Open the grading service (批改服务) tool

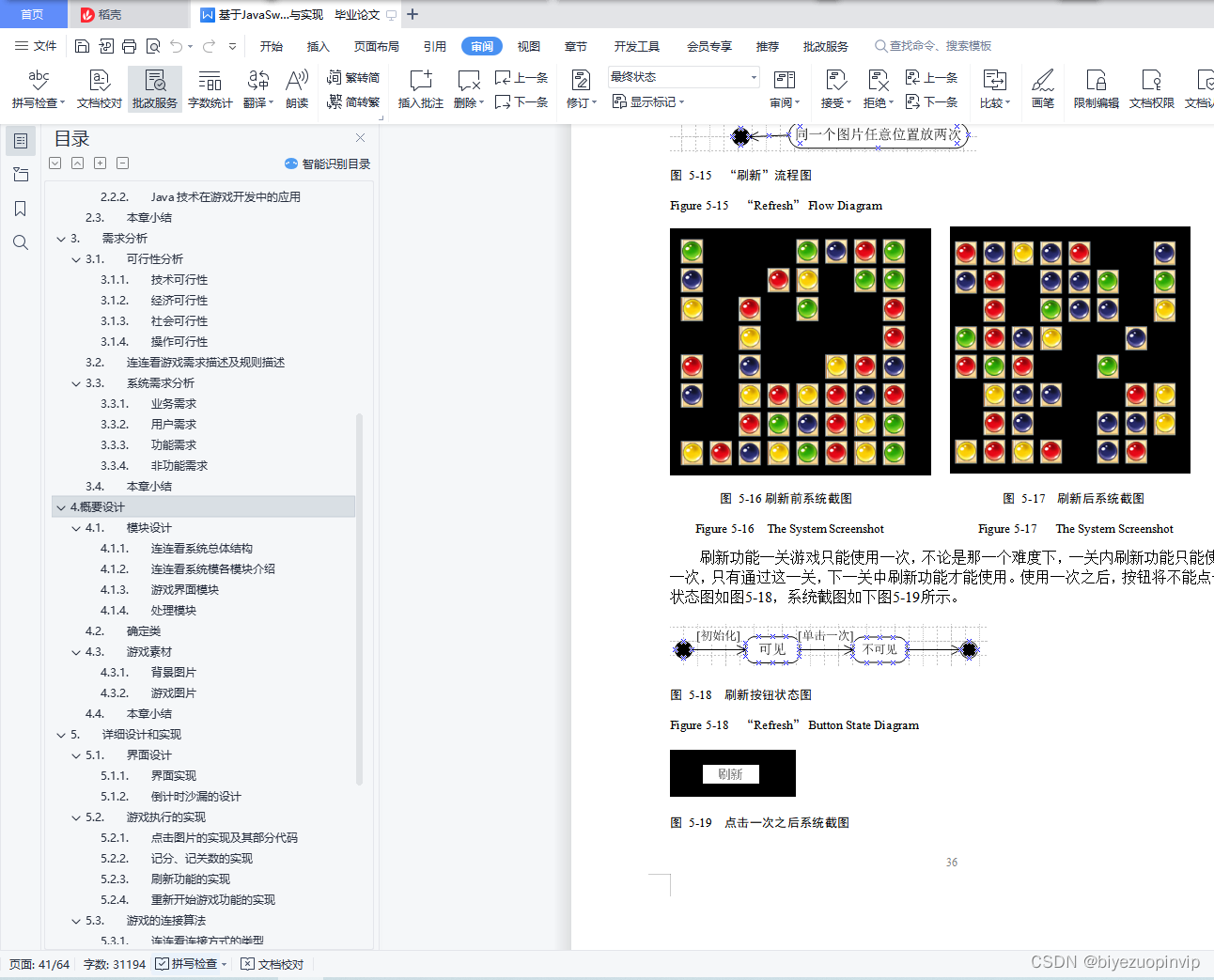(x=155, y=89)
